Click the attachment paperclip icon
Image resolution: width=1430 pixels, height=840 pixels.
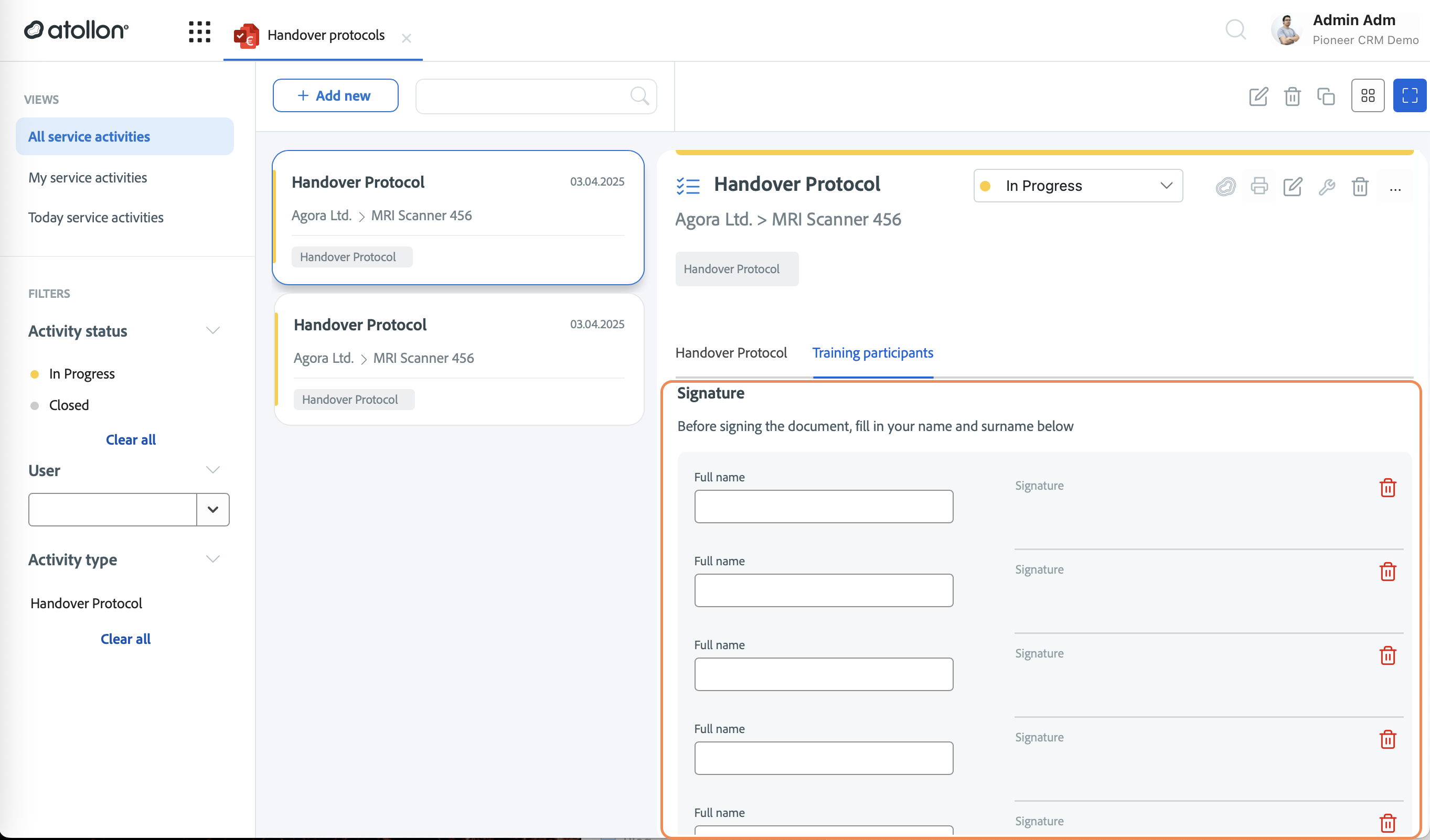[1226, 186]
